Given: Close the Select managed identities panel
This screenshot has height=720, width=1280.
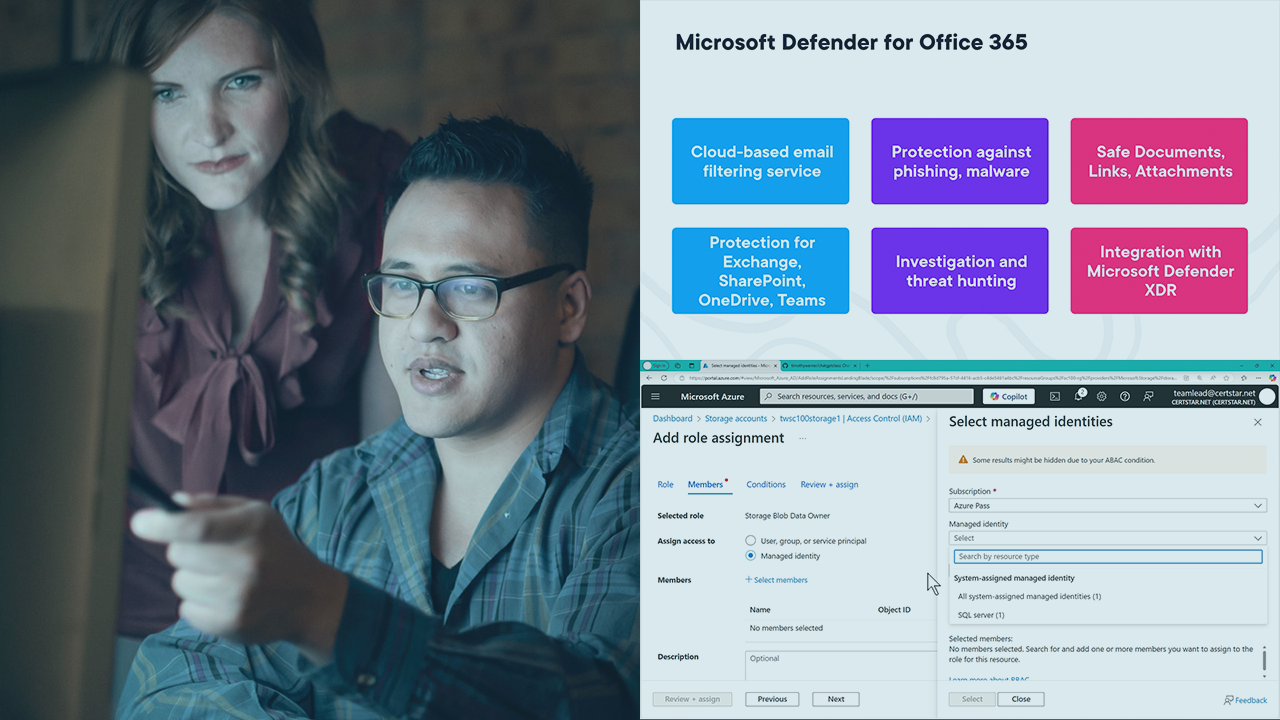Looking at the screenshot, I should click(x=1257, y=422).
